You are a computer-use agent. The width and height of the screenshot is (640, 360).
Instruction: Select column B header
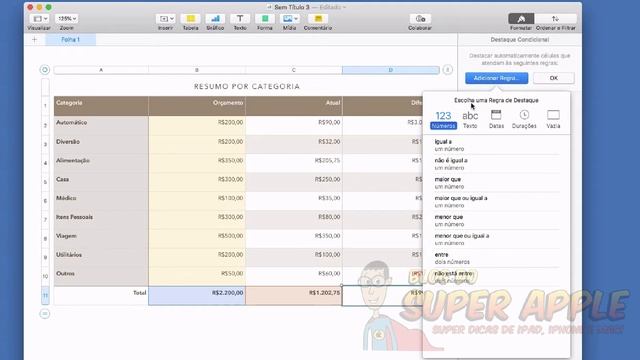(197, 70)
